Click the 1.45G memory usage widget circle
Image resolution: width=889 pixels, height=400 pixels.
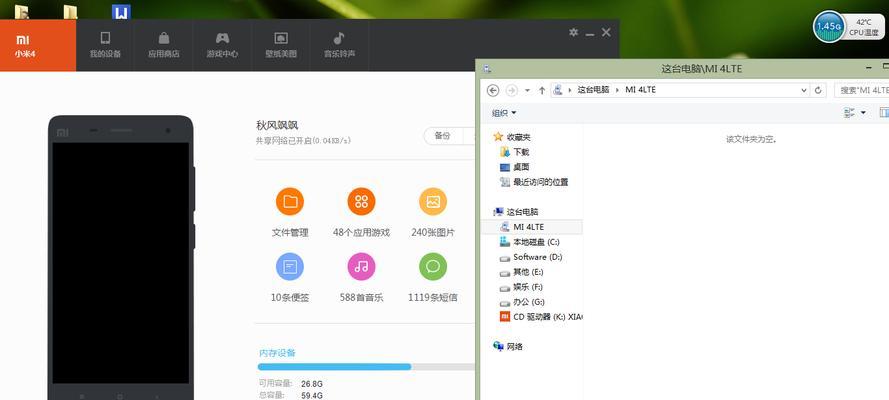(829, 26)
